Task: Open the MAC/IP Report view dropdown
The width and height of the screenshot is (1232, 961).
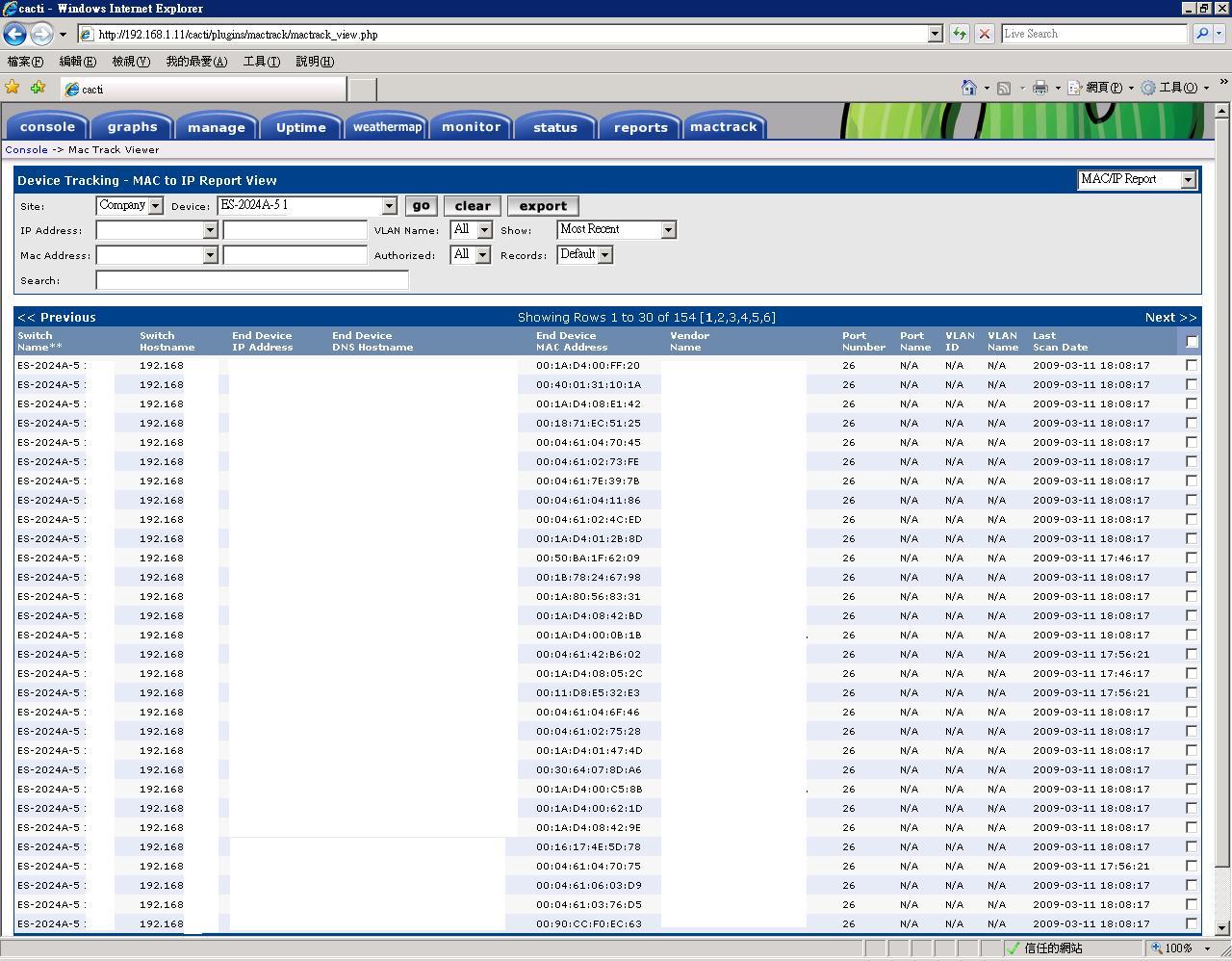Action: (x=1137, y=179)
